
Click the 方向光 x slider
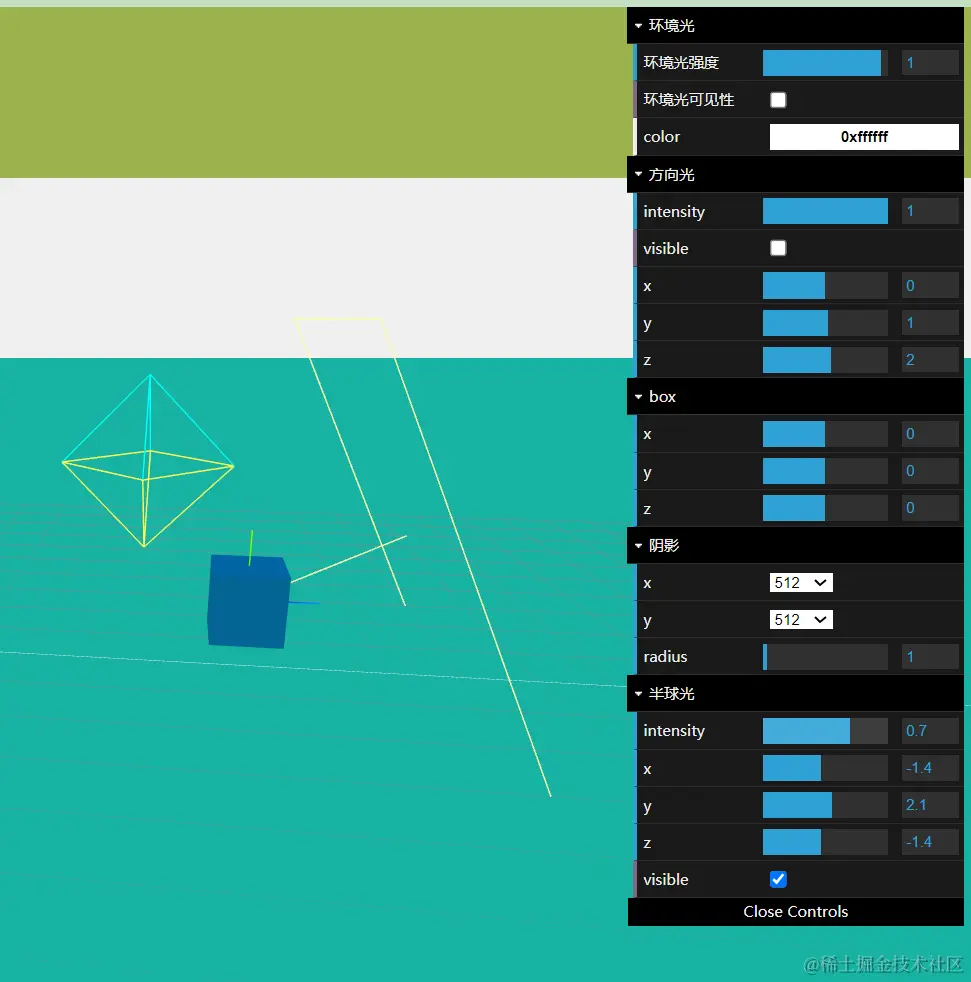[x=825, y=286]
